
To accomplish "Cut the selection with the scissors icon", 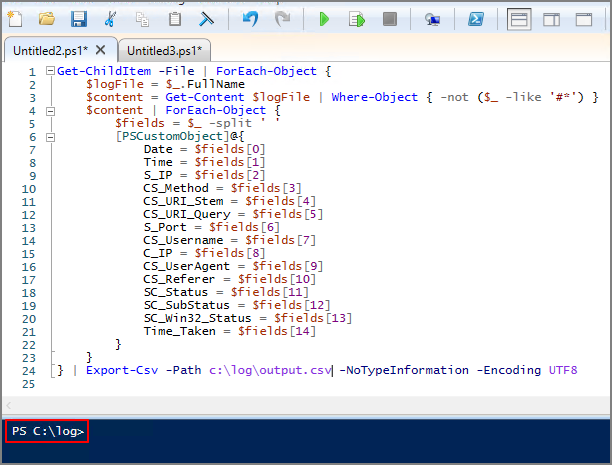I will tap(110, 19).
